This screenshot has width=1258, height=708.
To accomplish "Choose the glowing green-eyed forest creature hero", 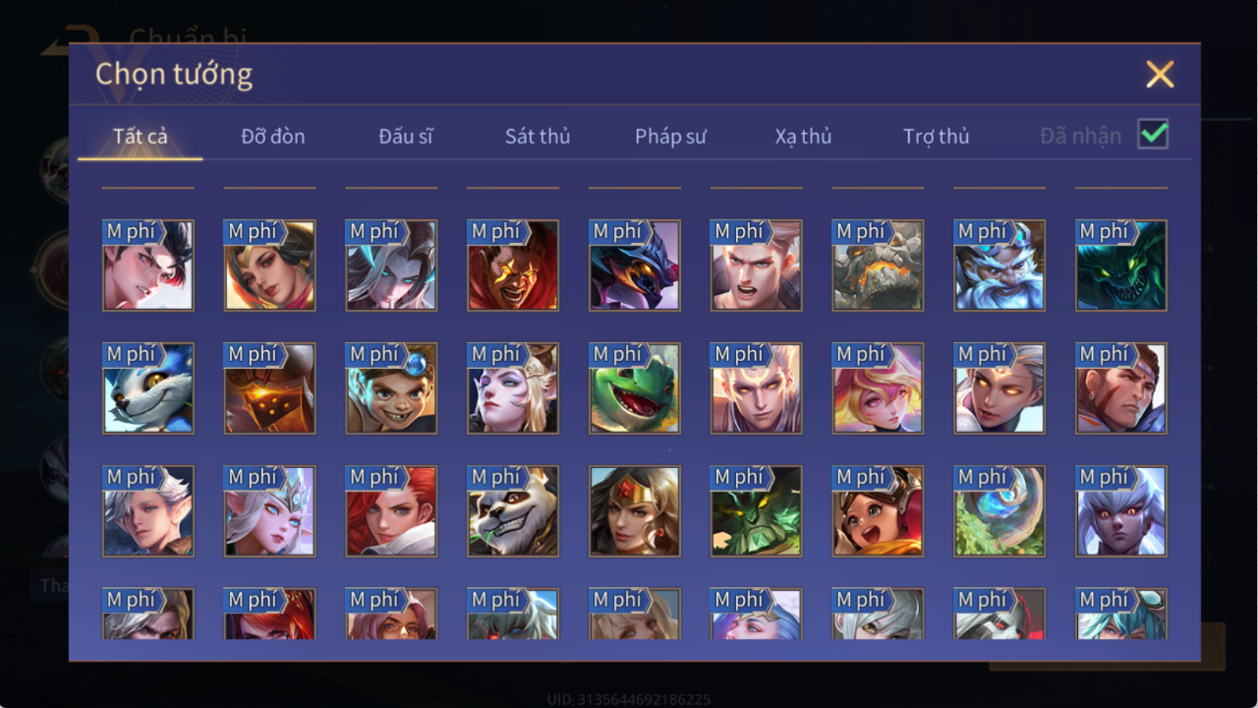I will [x=756, y=511].
